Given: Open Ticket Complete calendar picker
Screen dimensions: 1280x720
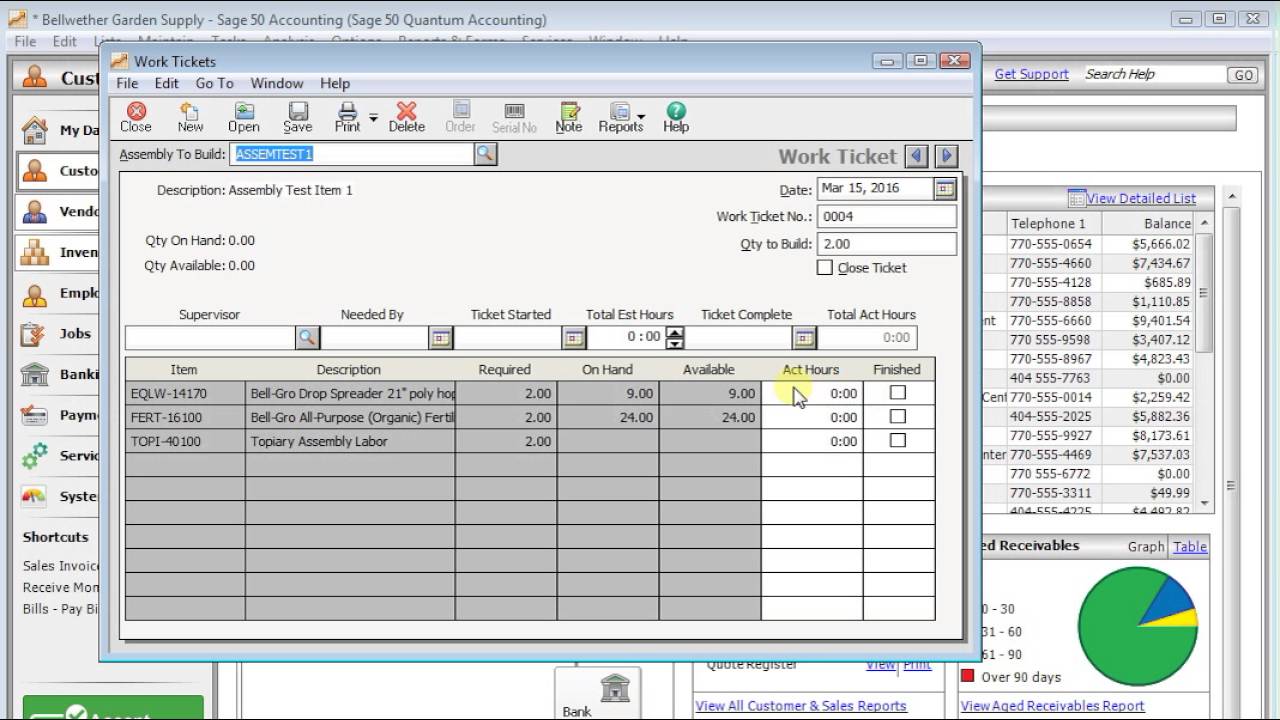Looking at the screenshot, I should click(804, 338).
